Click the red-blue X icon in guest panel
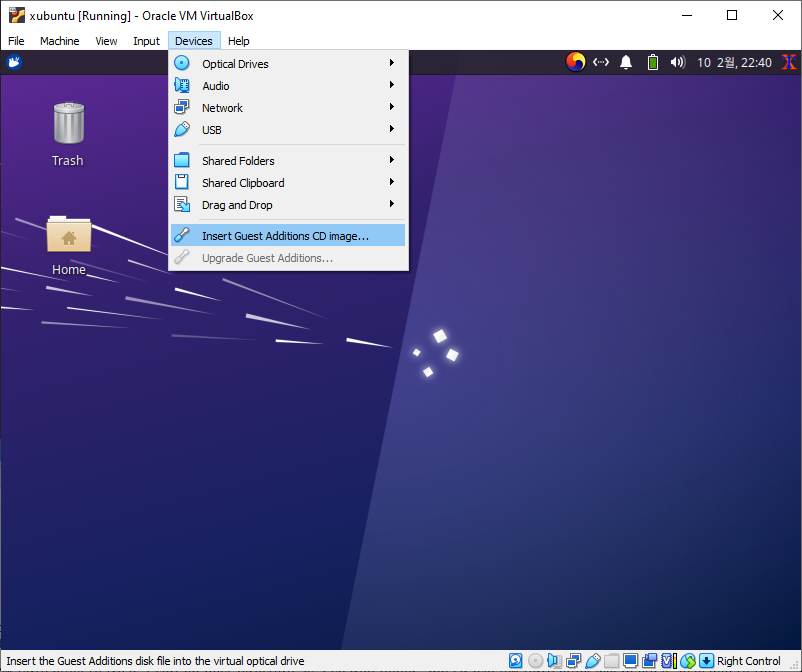Screen dimensions: 802x672 click(x=789, y=62)
